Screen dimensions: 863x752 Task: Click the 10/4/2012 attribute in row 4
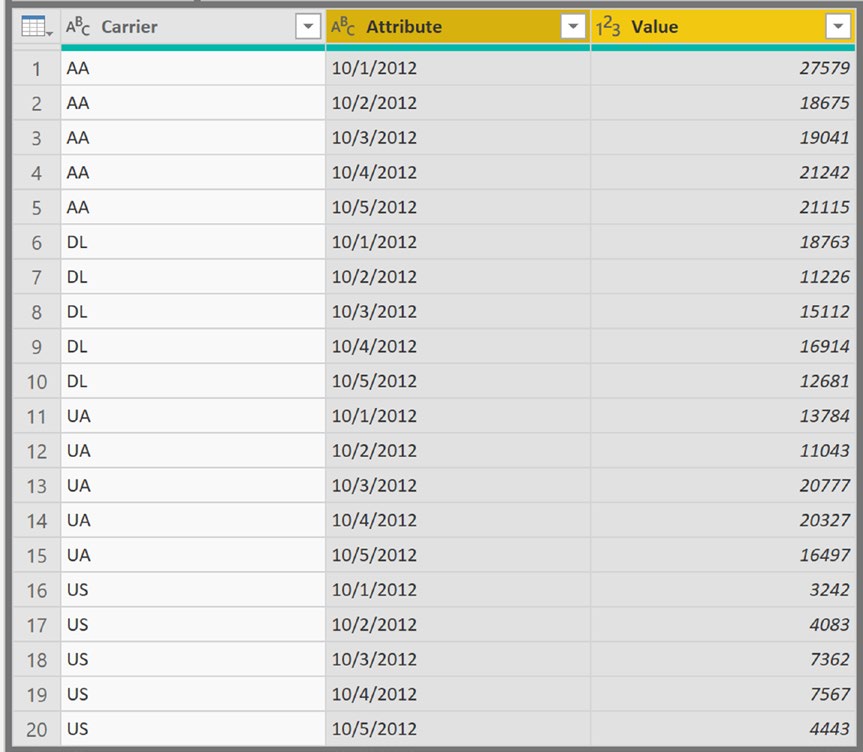click(458, 173)
